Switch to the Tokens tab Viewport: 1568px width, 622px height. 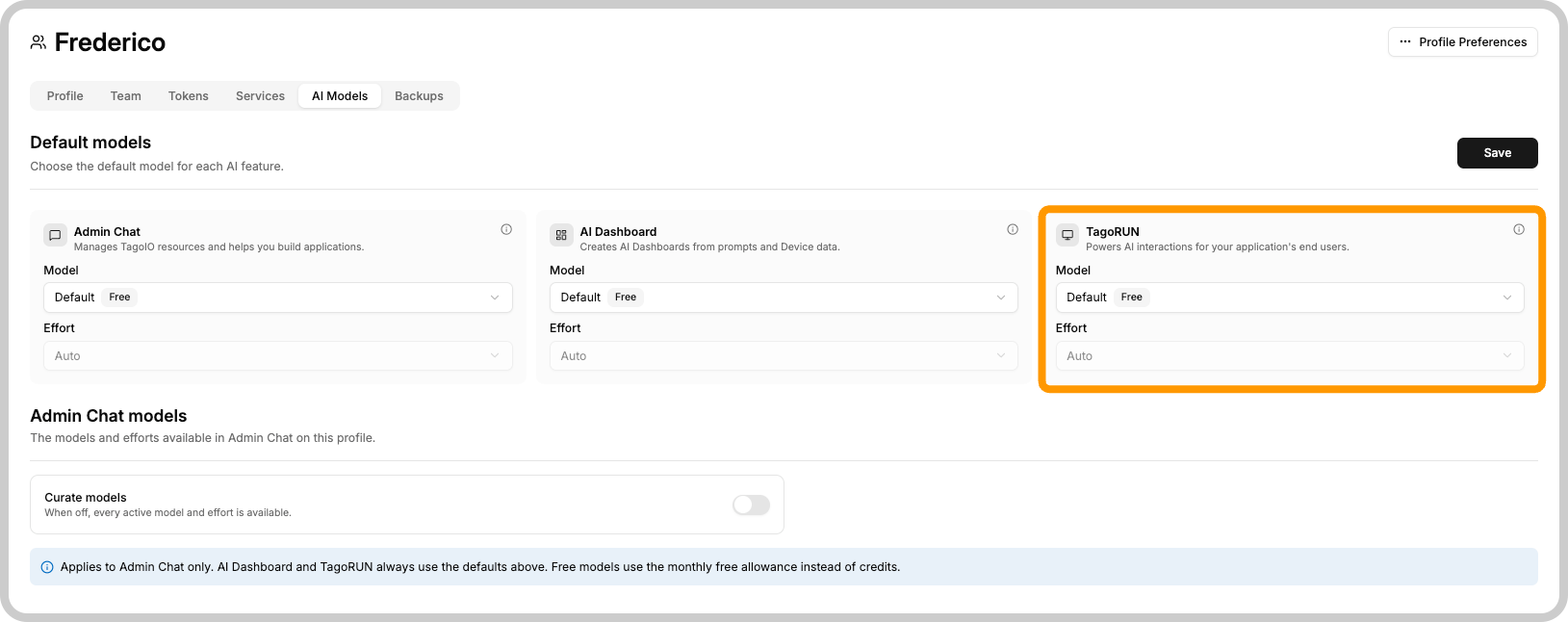(x=189, y=96)
